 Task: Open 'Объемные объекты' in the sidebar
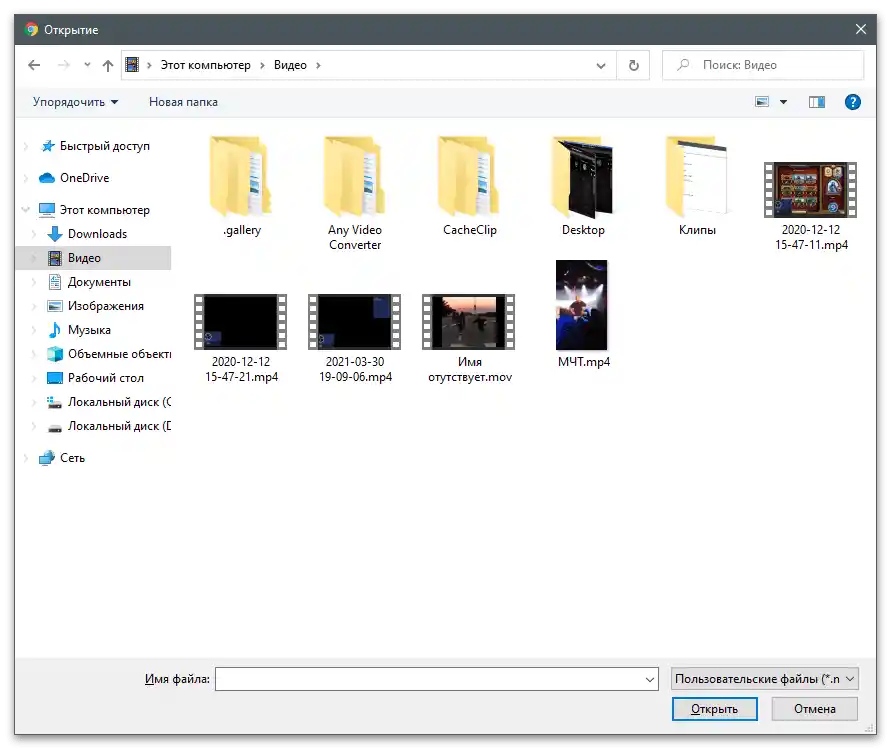point(119,354)
